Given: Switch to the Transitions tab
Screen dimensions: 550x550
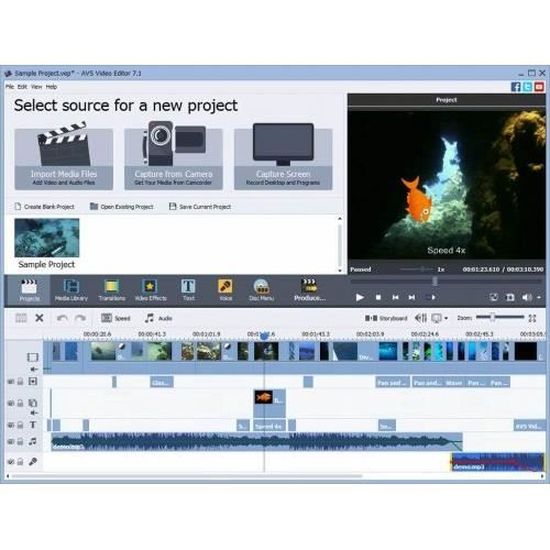Looking at the screenshot, I should tap(112, 290).
